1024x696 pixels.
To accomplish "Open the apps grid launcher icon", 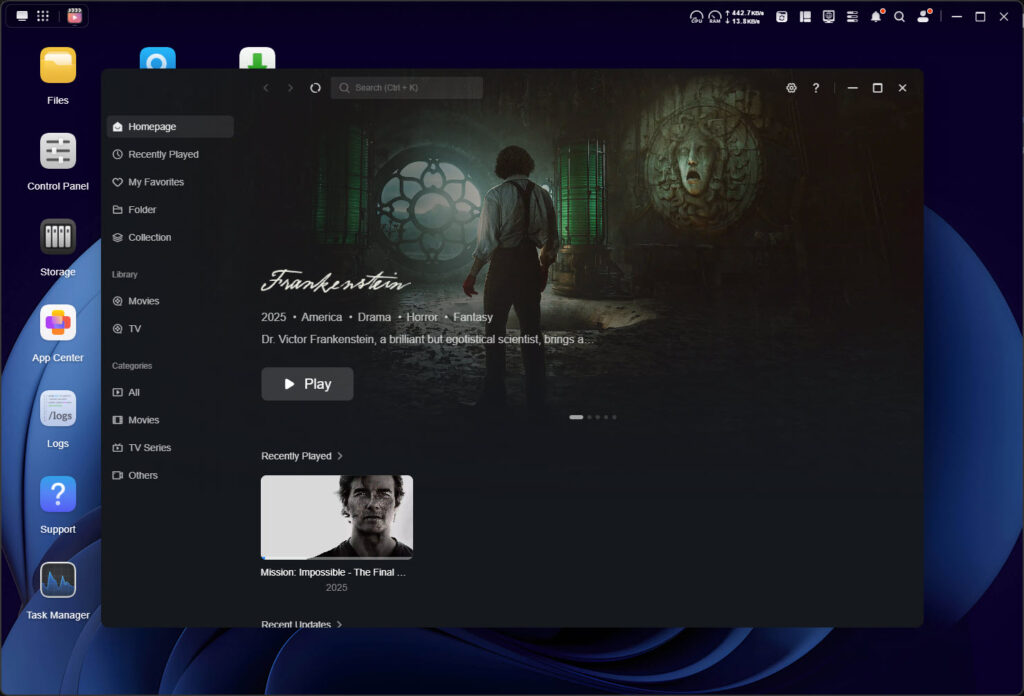I will coord(43,16).
